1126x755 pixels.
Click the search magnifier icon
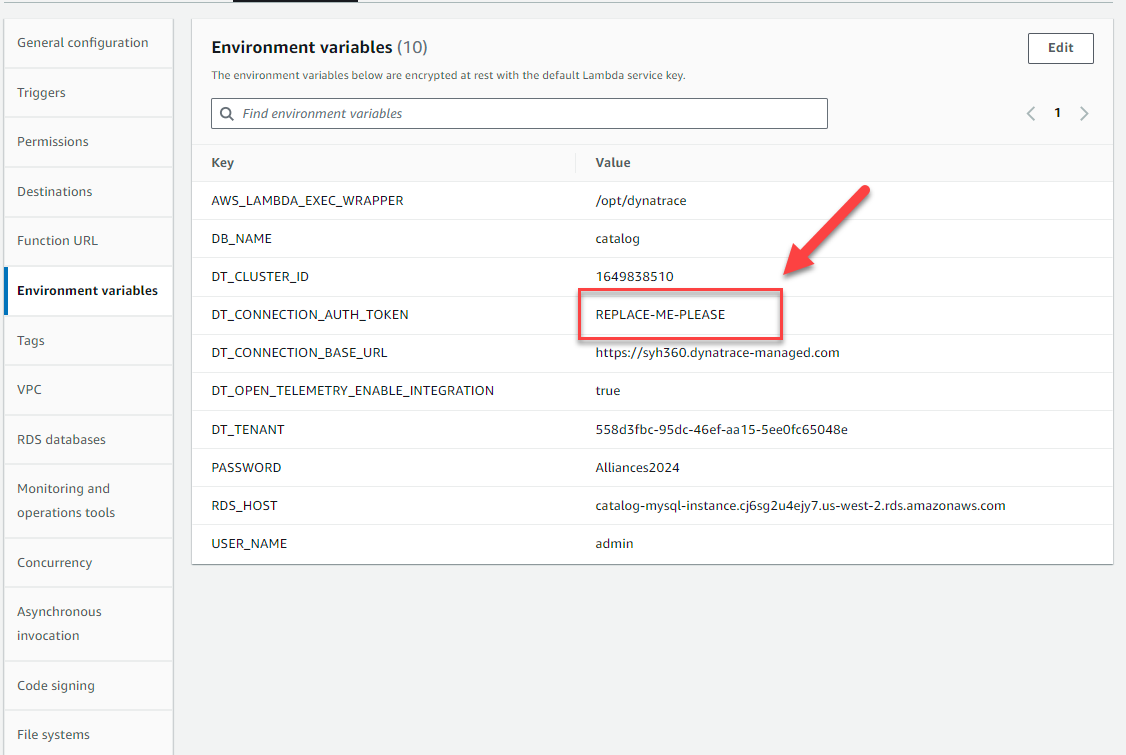click(227, 114)
